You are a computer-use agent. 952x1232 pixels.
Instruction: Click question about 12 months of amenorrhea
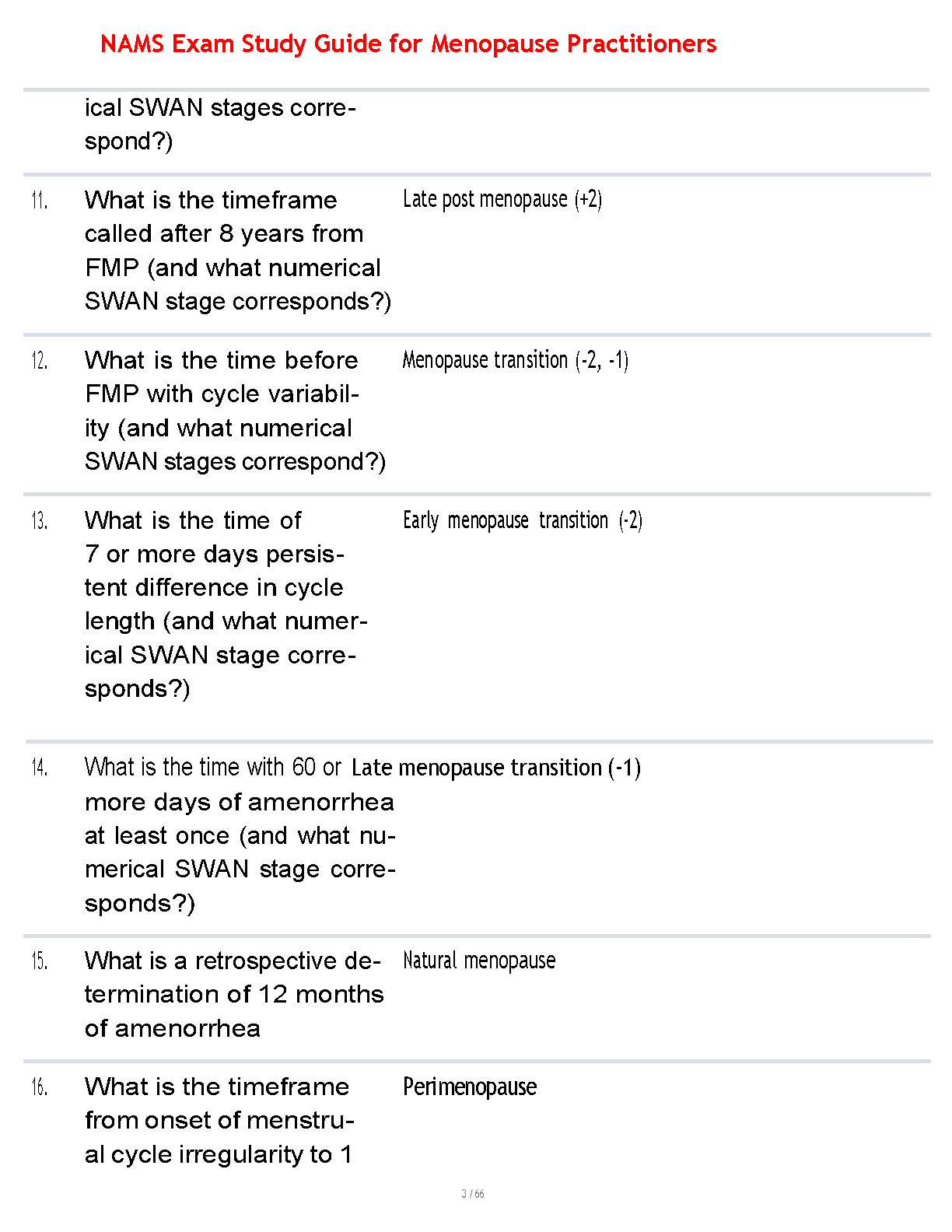point(234,995)
